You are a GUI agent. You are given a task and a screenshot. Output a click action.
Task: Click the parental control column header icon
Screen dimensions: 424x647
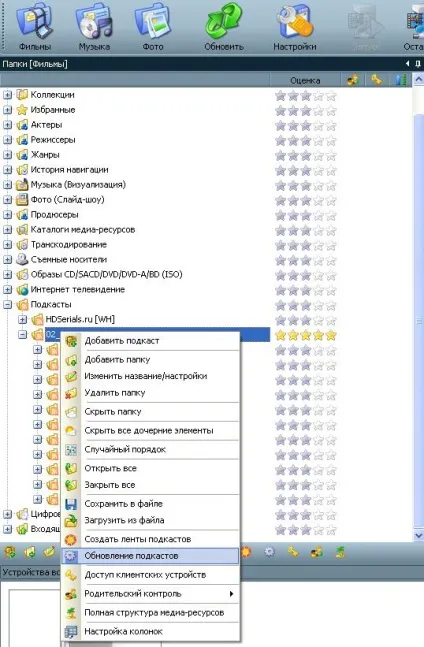pyautogui.click(x=353, y=80)
